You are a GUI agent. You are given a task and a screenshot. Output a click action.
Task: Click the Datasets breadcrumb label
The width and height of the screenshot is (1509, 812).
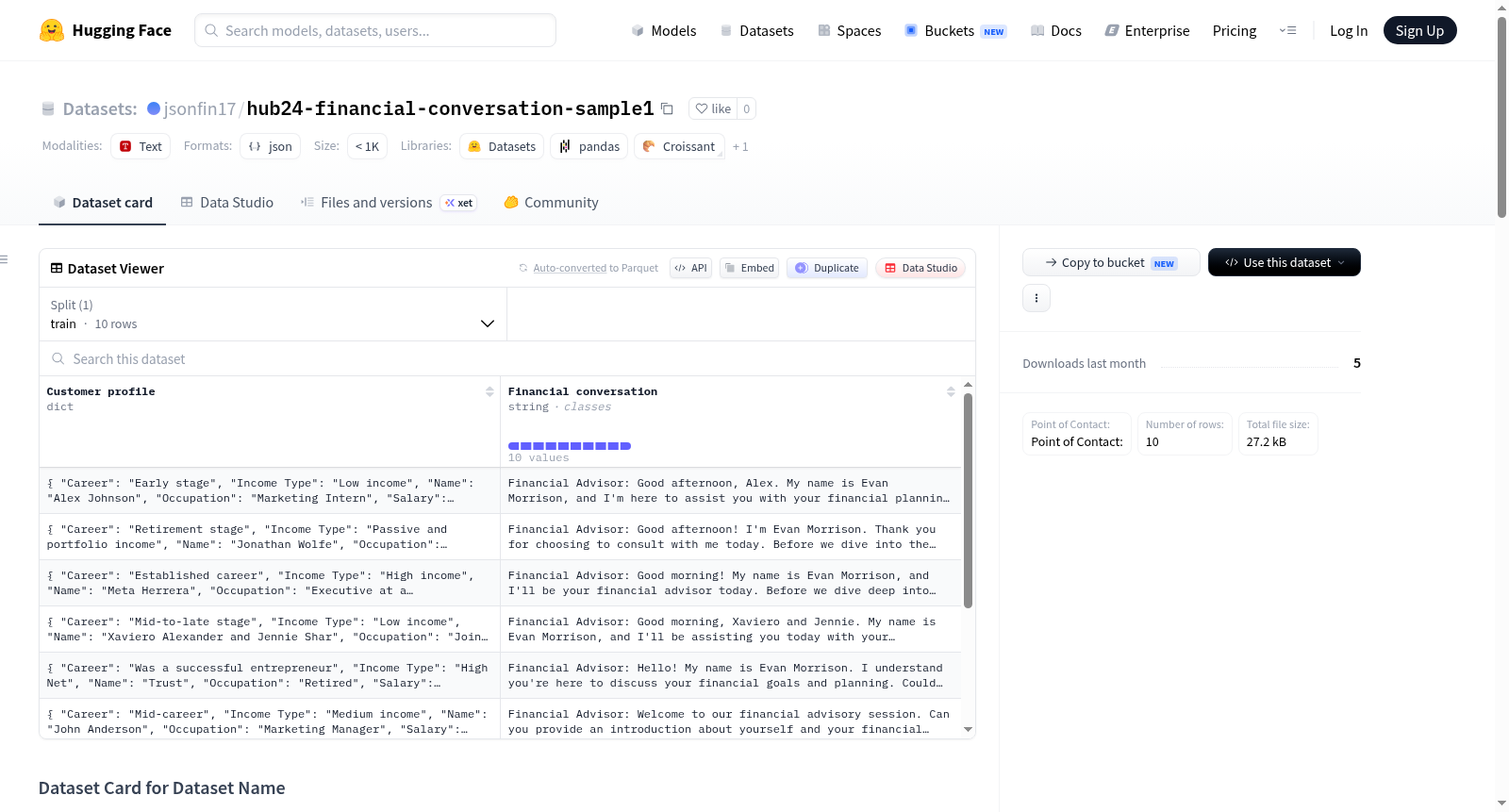100,108
